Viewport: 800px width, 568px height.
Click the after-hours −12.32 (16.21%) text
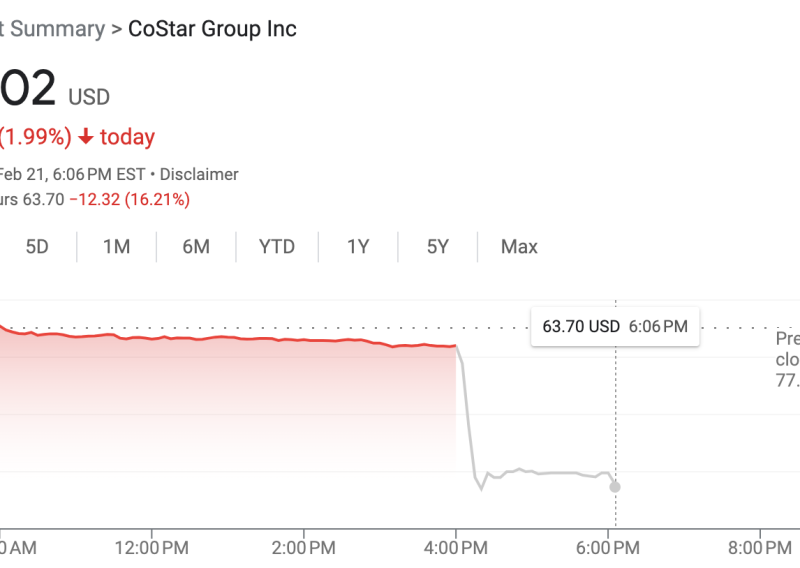click(130, 199)
